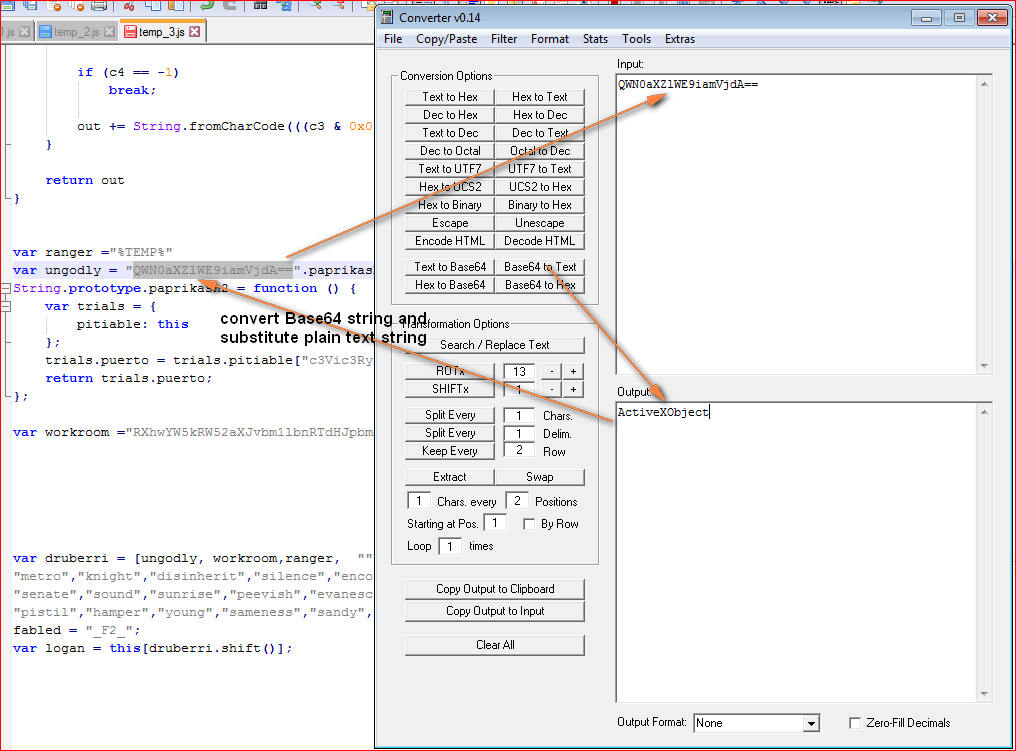1016x751 pixels.
Task: Click Copy Output to Clipboard
Action: point(494,589)
